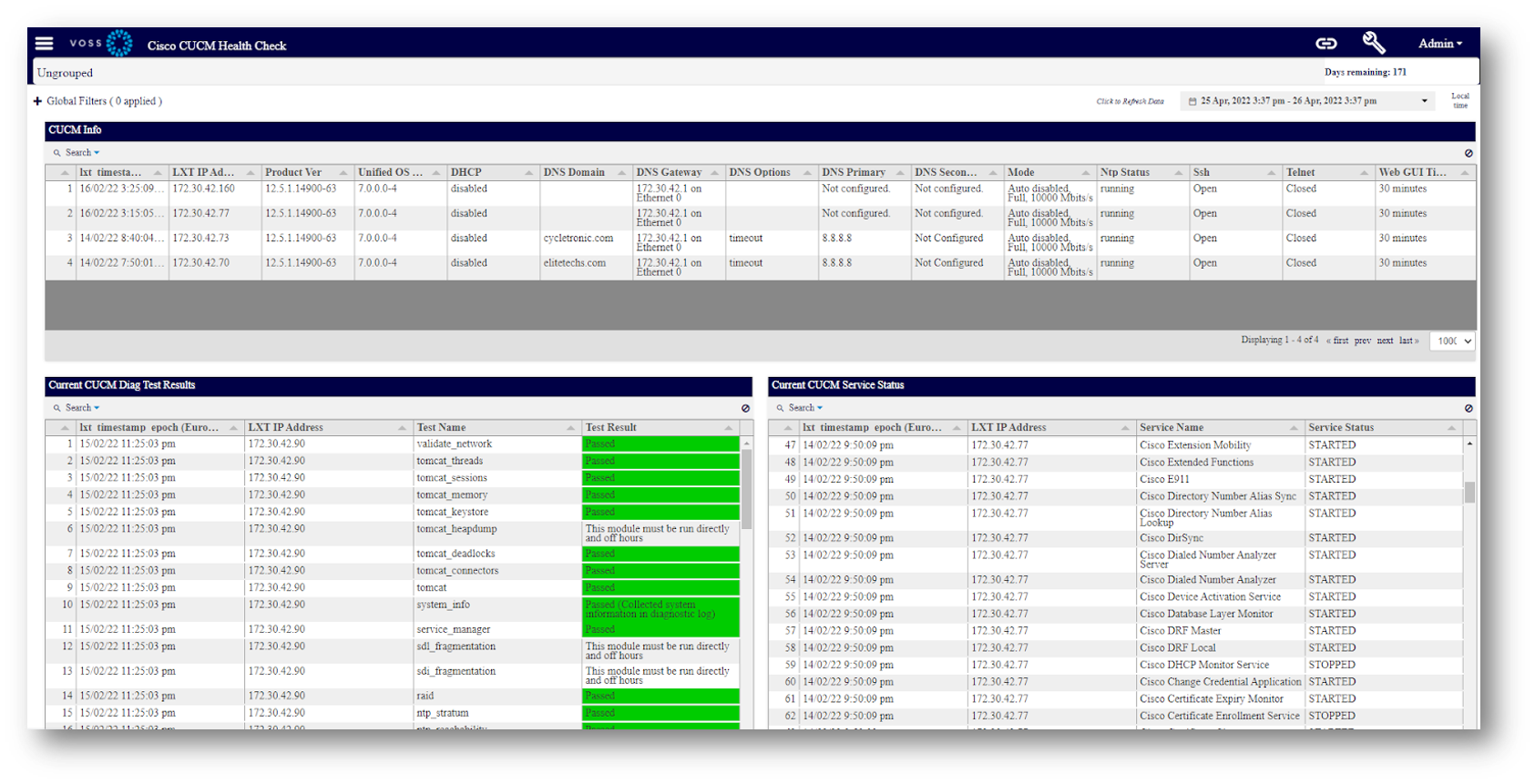
Task: Sort Diag Results by LXT IP Address
Action: point(328,427)
